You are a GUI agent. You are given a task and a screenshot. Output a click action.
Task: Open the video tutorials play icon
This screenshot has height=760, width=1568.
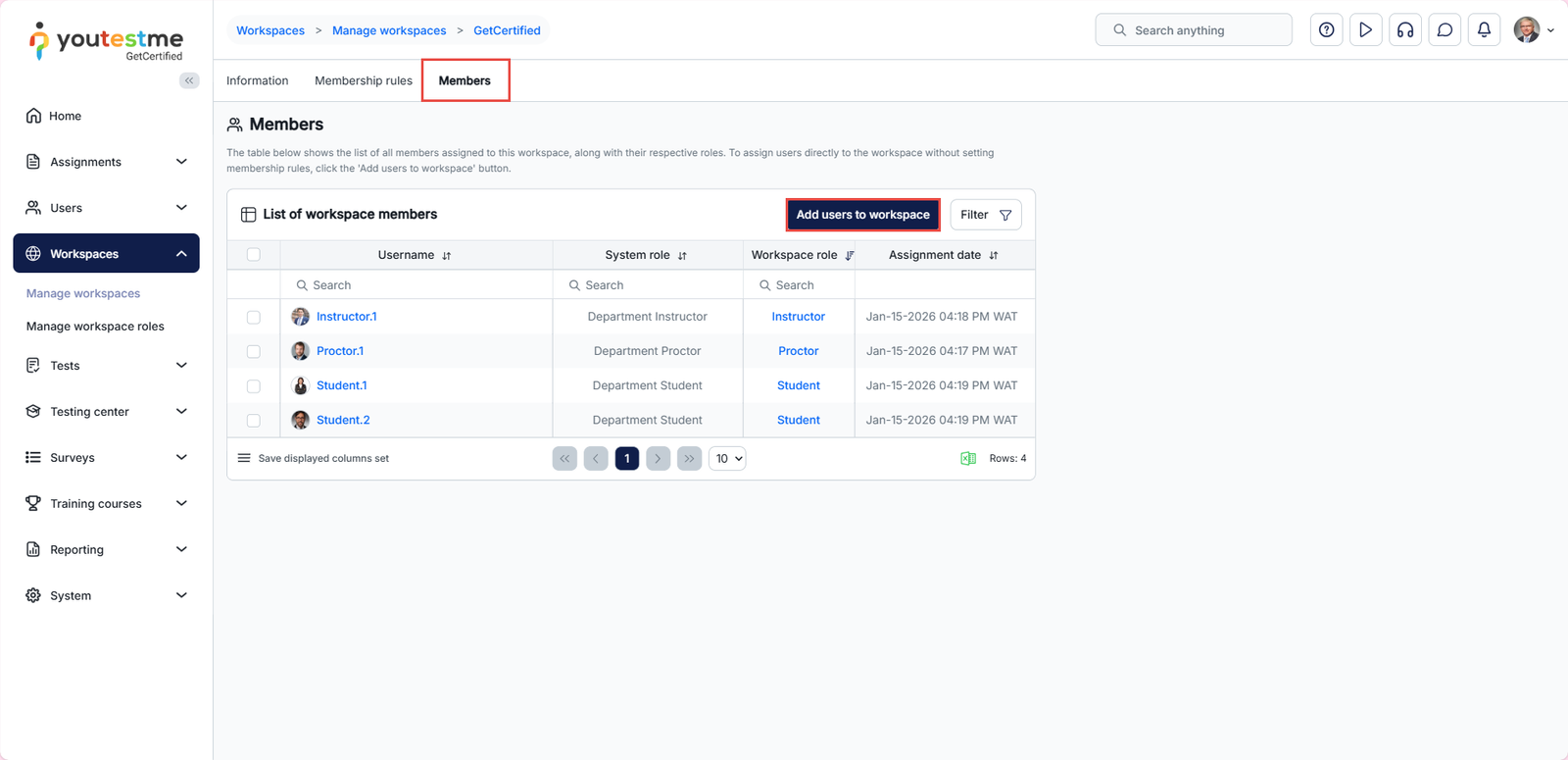(x=1365, y=30)
